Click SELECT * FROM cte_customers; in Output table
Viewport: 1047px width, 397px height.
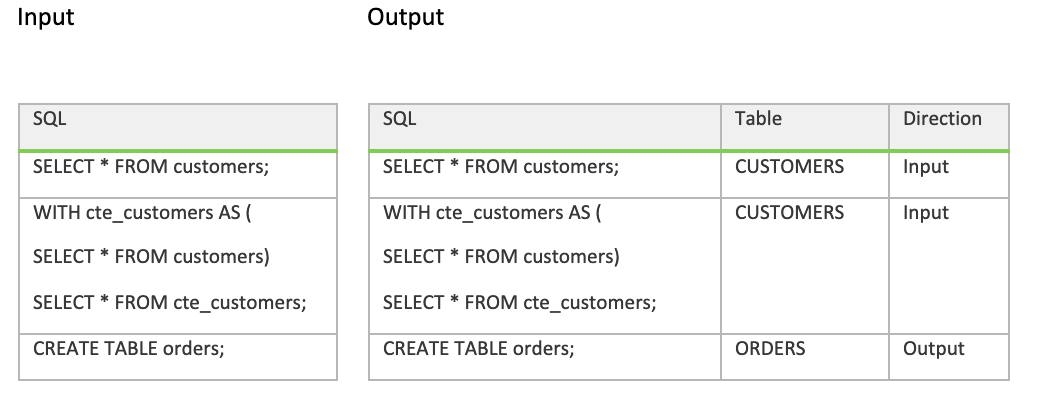coord(519,303)
